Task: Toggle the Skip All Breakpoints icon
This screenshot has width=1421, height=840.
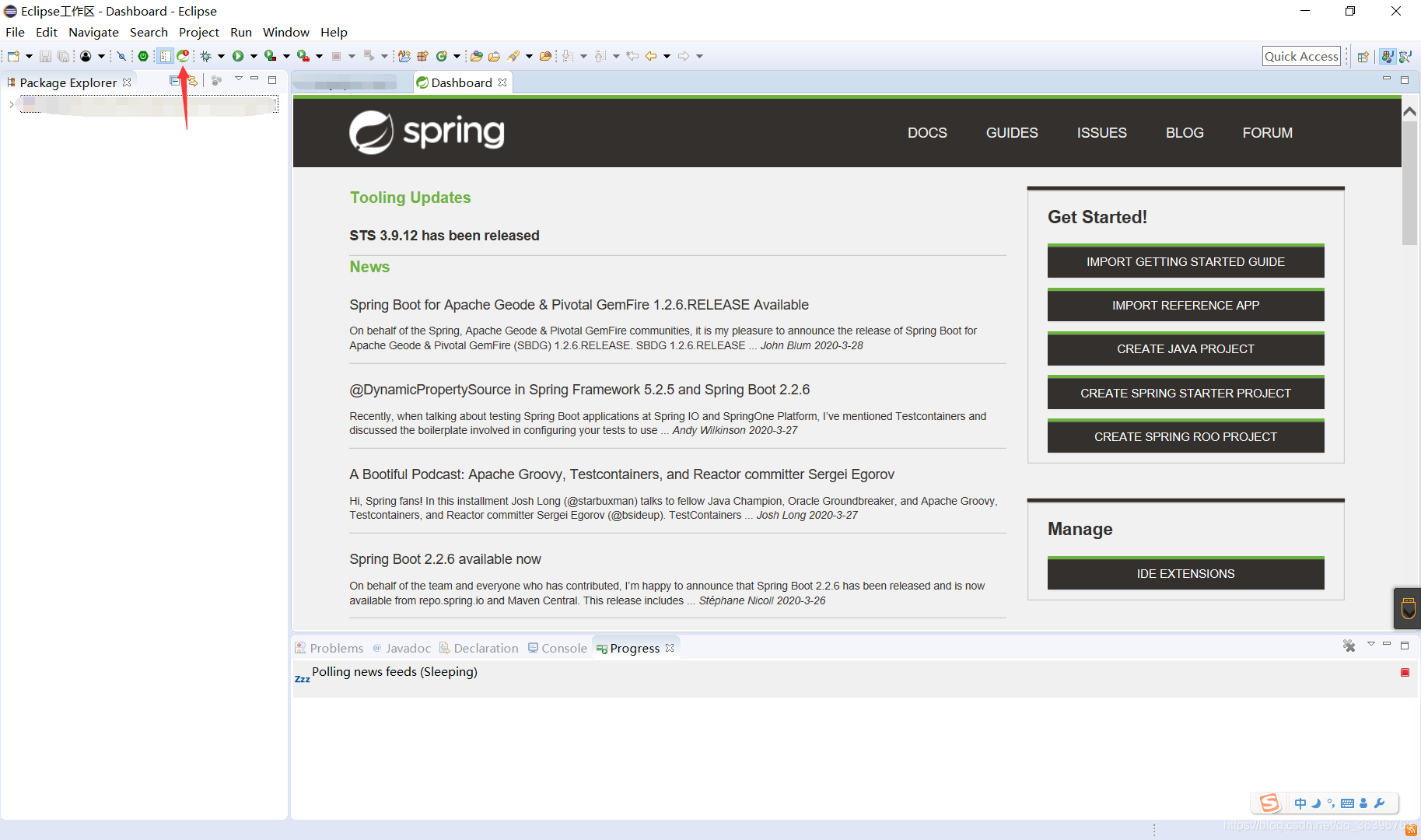Action: 121,56
